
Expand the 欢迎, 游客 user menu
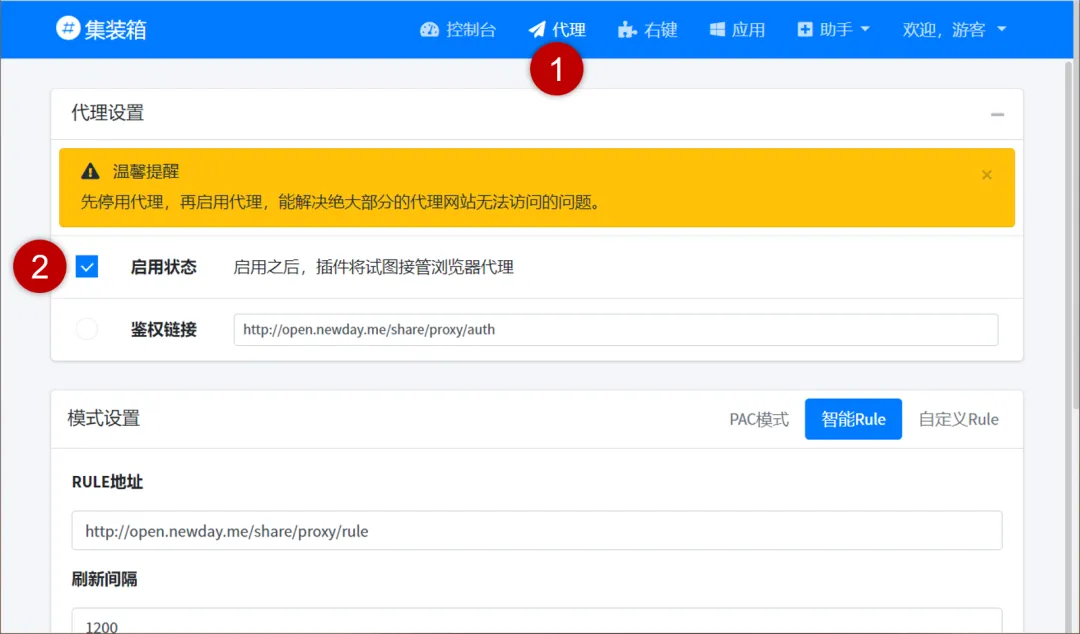(952, 30)
